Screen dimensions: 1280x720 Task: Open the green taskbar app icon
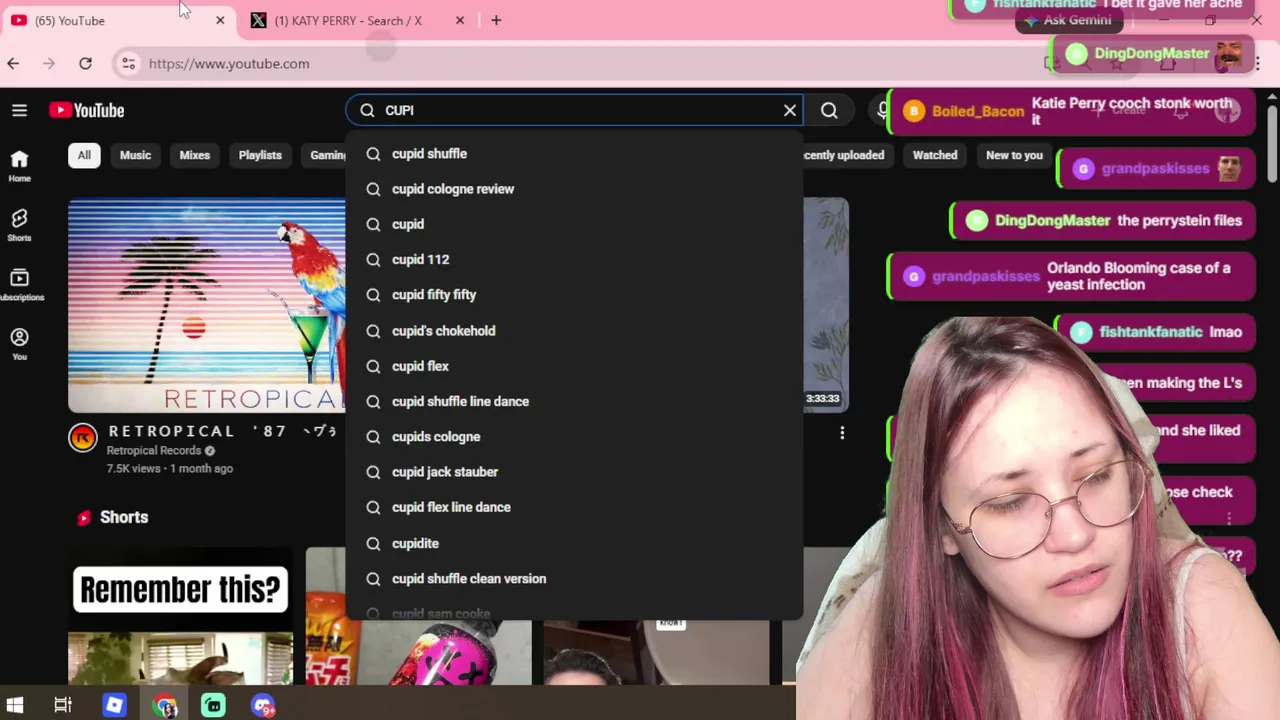click(213, 706)
